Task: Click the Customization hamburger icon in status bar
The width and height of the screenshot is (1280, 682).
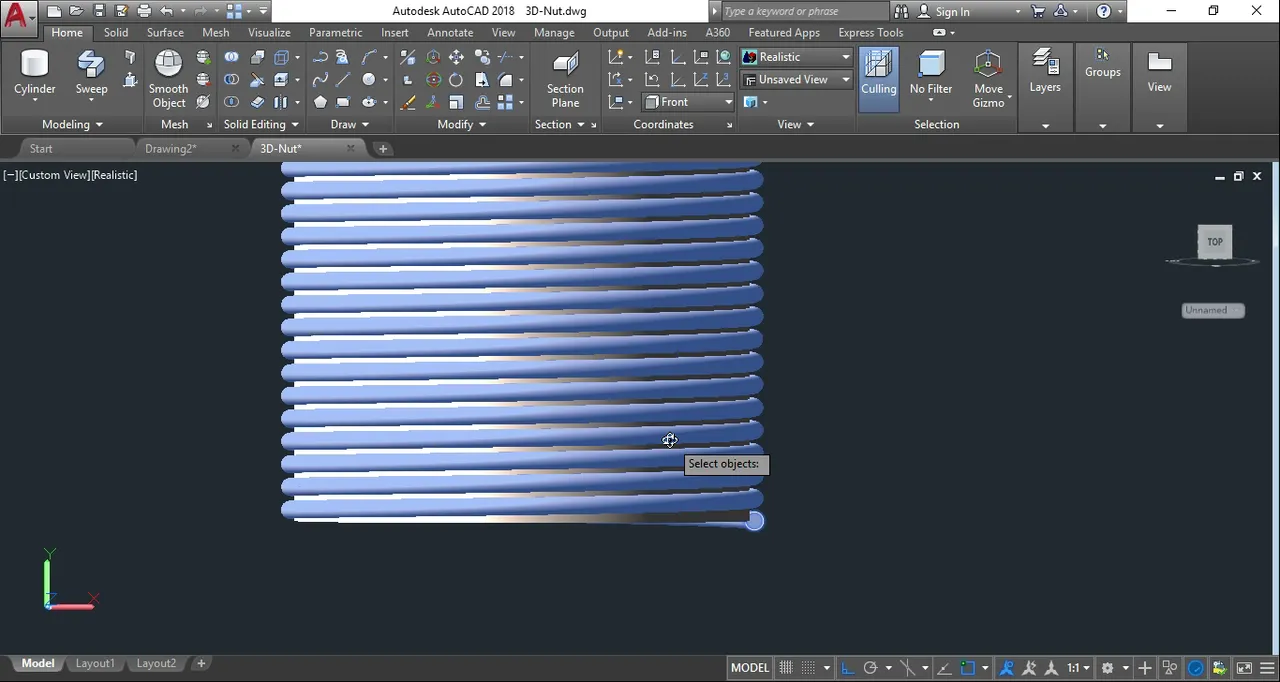Action: (1267, 668)
